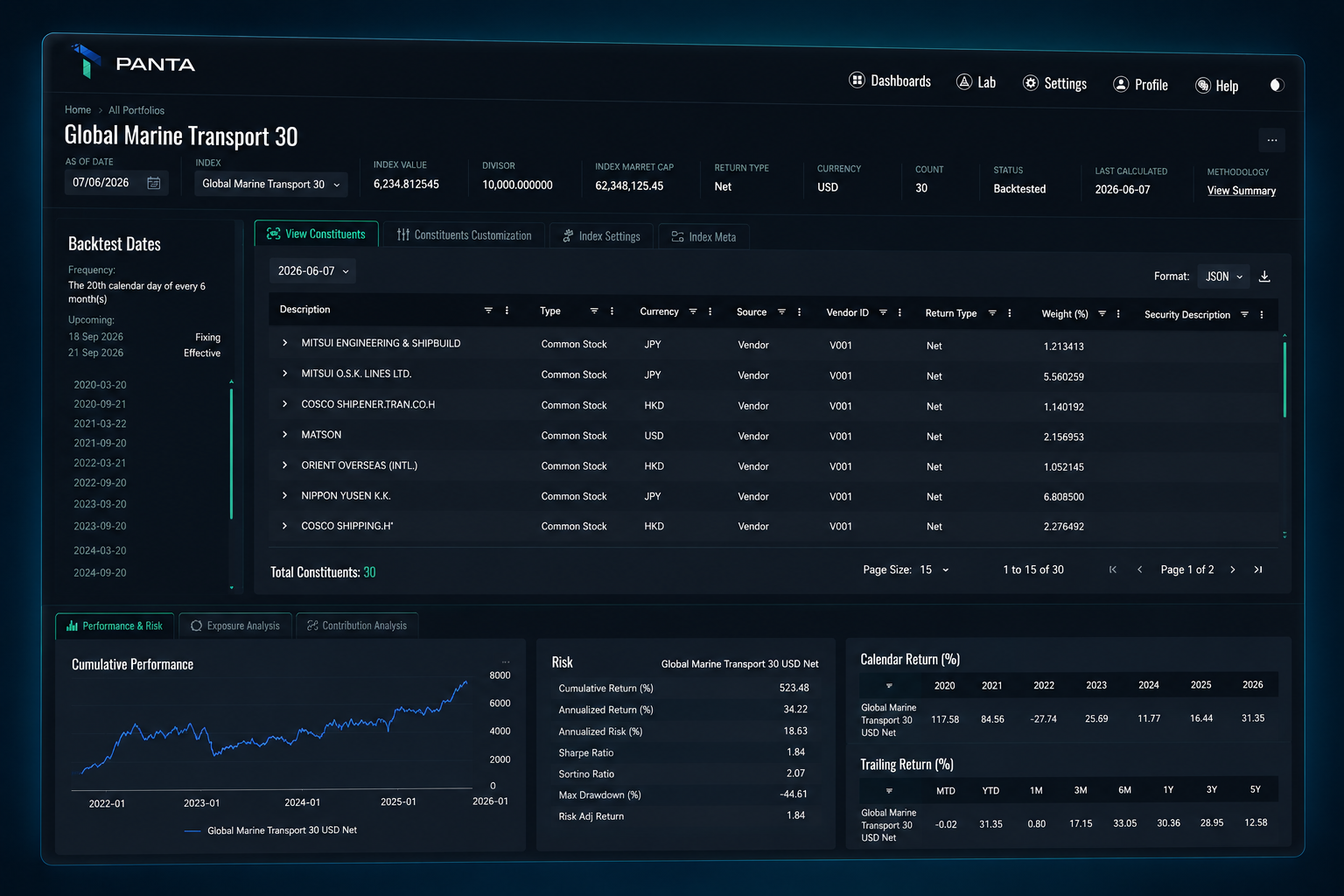Toggle the dark/light theme switch
Viewport: 1344px width, 896px height.
(1277, 85)
